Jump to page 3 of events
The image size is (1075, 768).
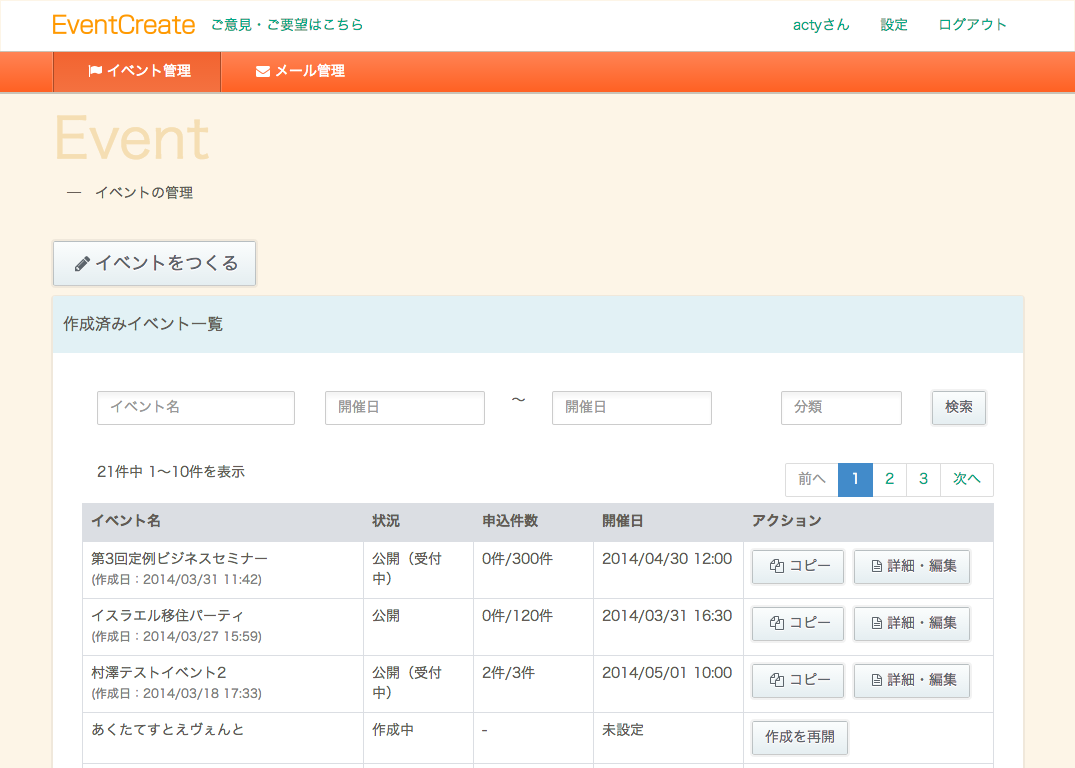pyautogui.click(x=923, y=480)
